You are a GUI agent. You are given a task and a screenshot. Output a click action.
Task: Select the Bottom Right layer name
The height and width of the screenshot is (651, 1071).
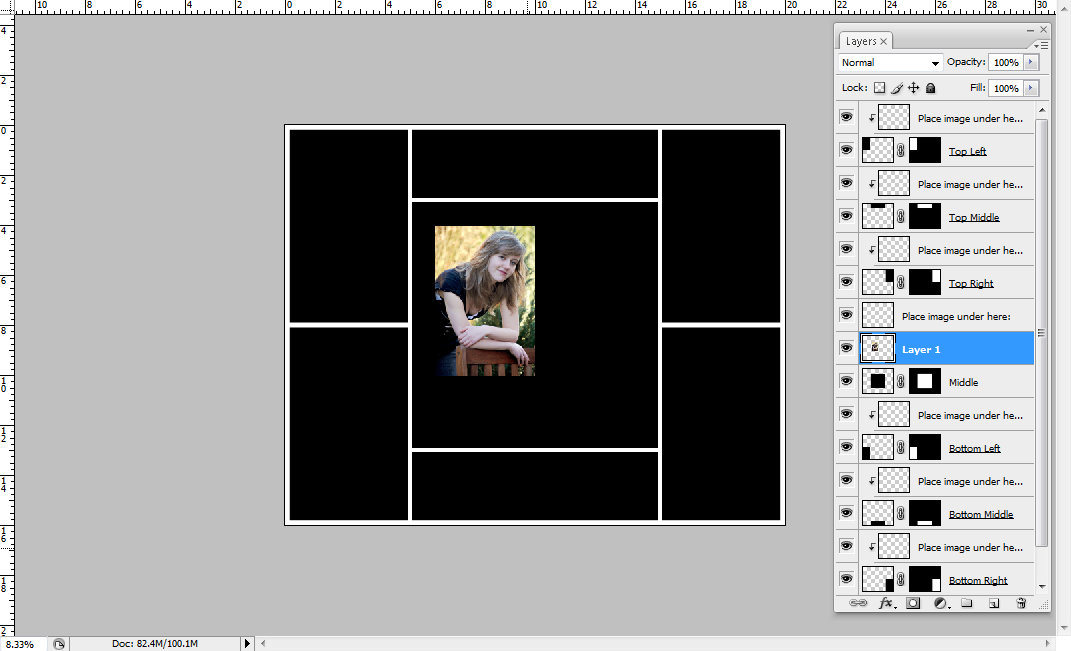[978, 581]
